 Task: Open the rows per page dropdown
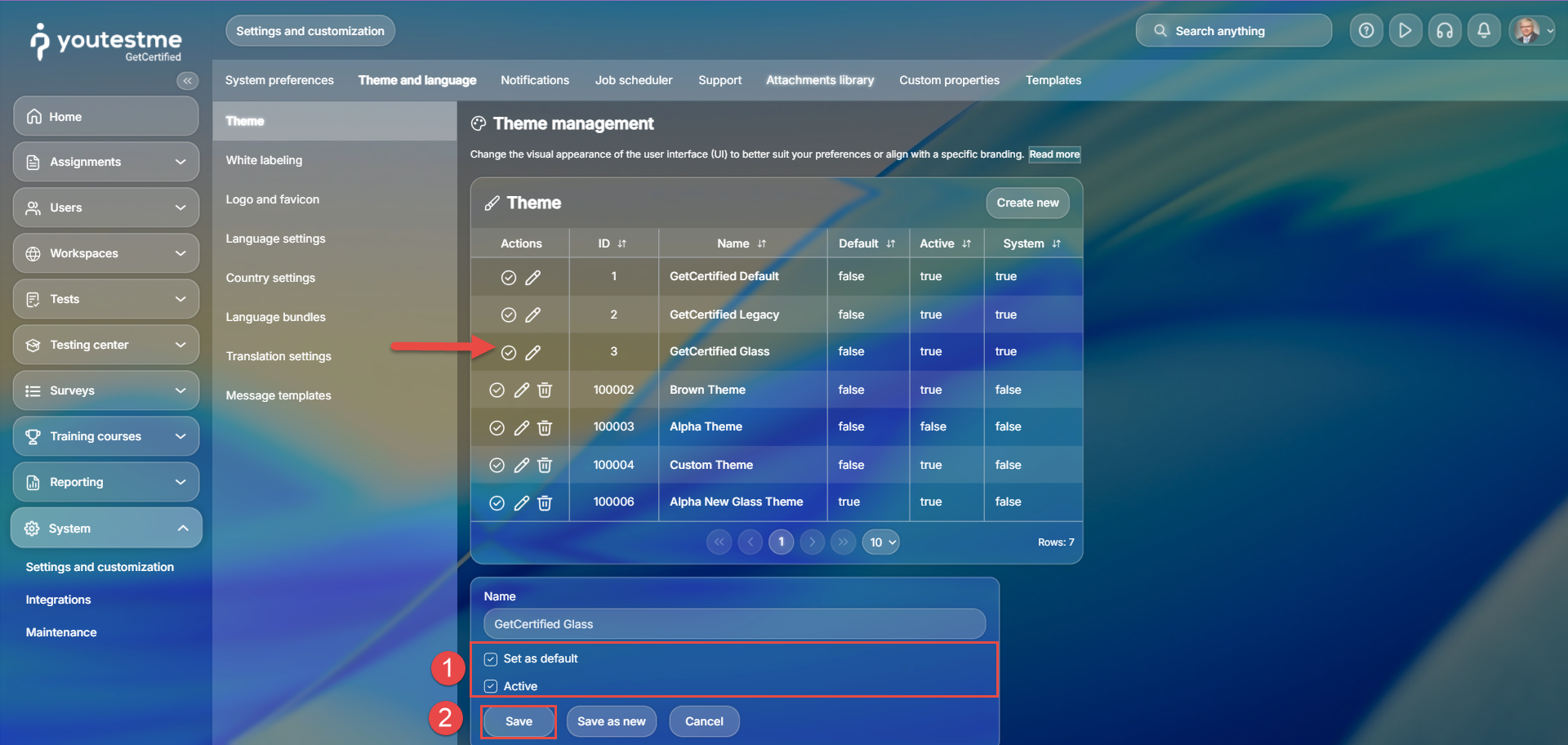(x=881, y=542)
